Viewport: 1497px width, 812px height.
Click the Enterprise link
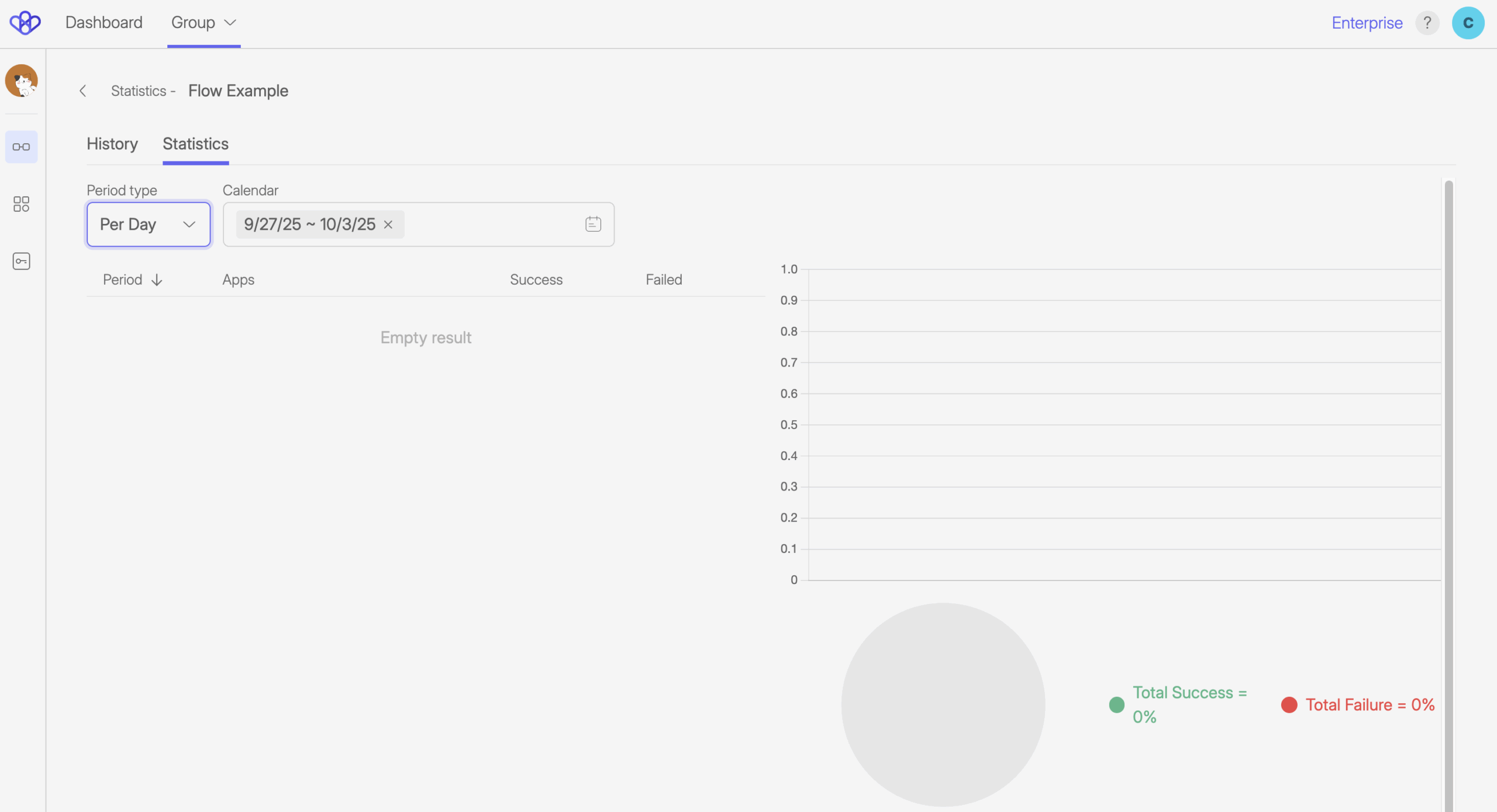click(1367, 23)
